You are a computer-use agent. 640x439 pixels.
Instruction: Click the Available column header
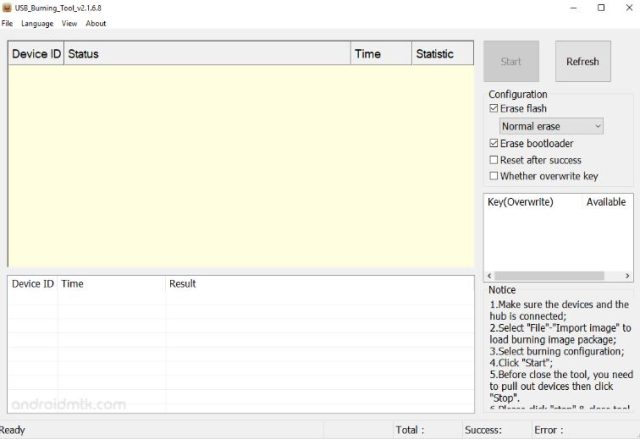[606, 202]
